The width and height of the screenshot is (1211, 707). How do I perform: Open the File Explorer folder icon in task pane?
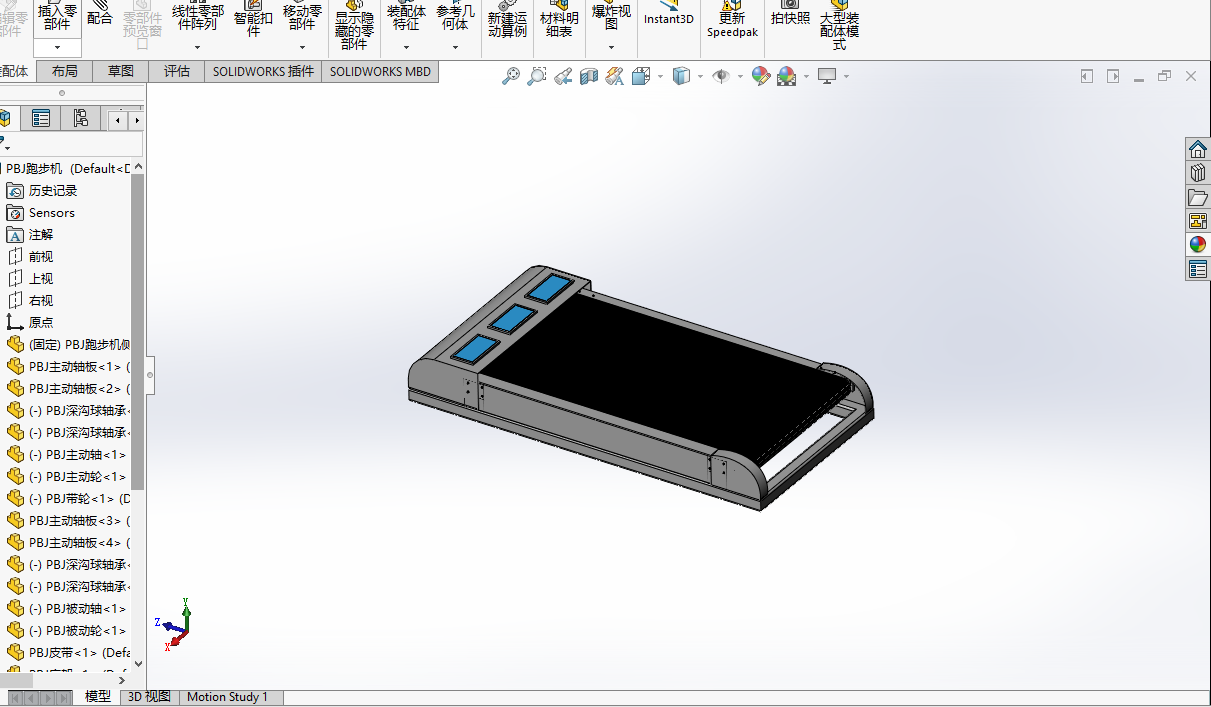pyautogui.click(x=1197, y=197)
